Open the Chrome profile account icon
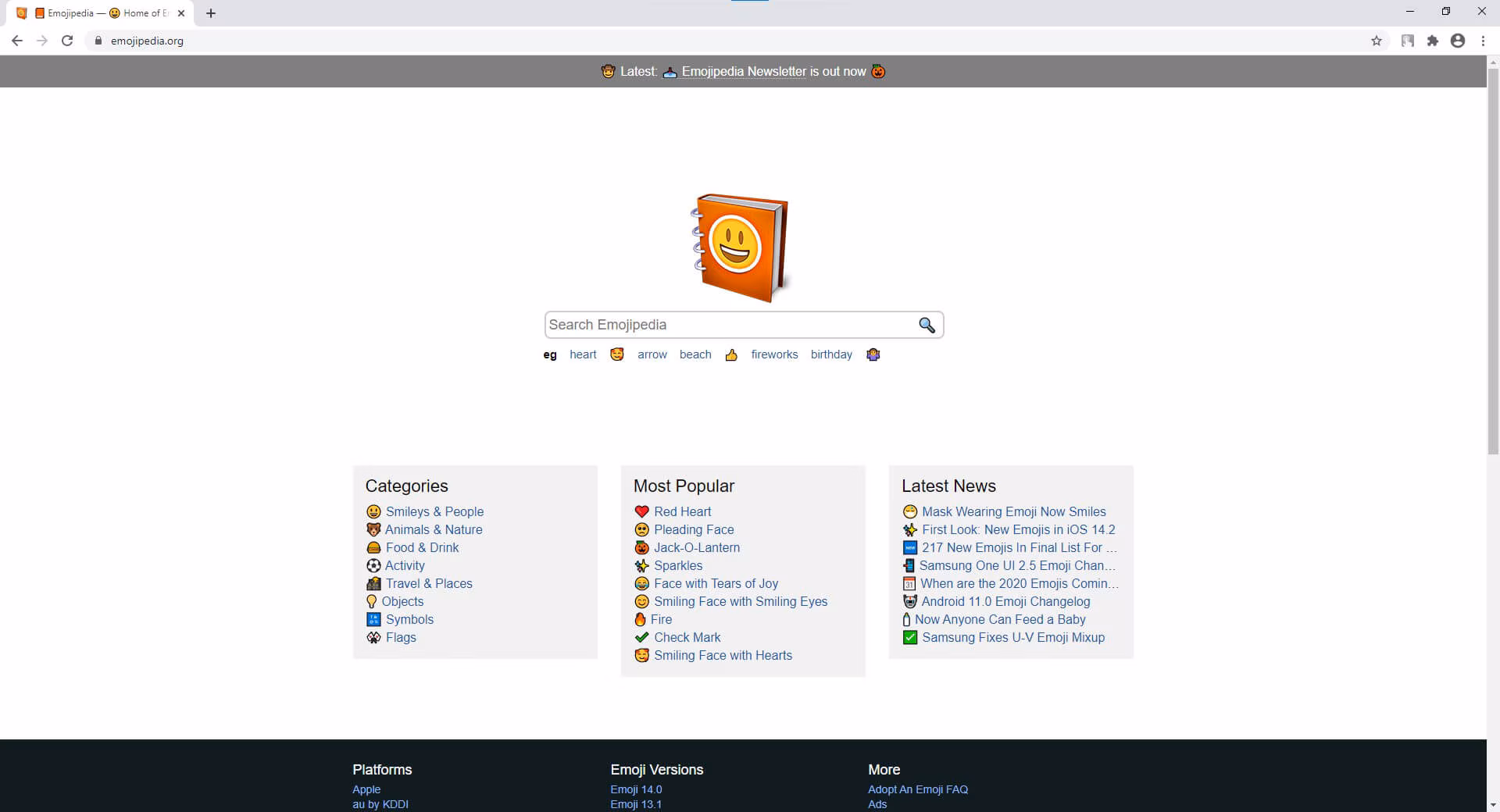The height and width of the screenshot is (812, 1500). 1458,41
